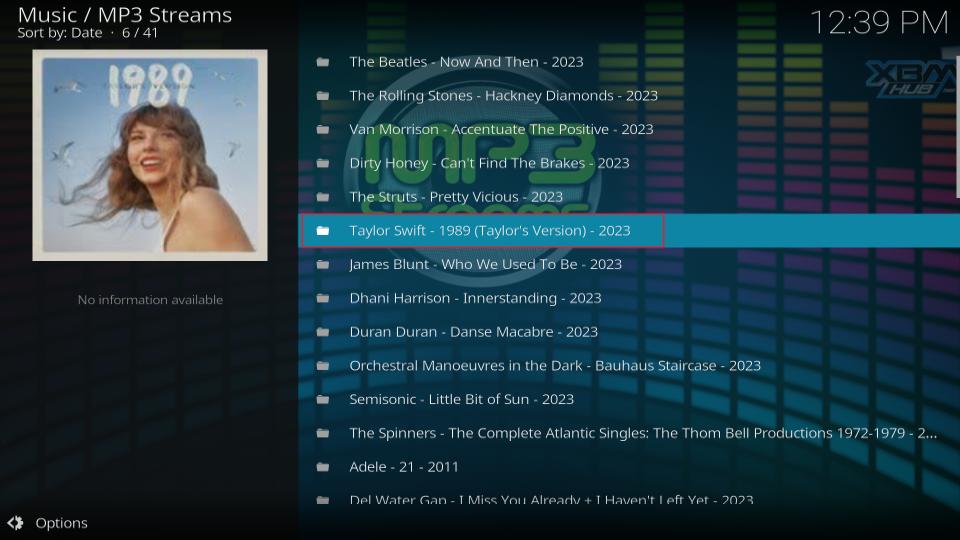This screenshot has width=960, height=540.
Task: Select folder icon next to James Blunt album
Action: 323,264
